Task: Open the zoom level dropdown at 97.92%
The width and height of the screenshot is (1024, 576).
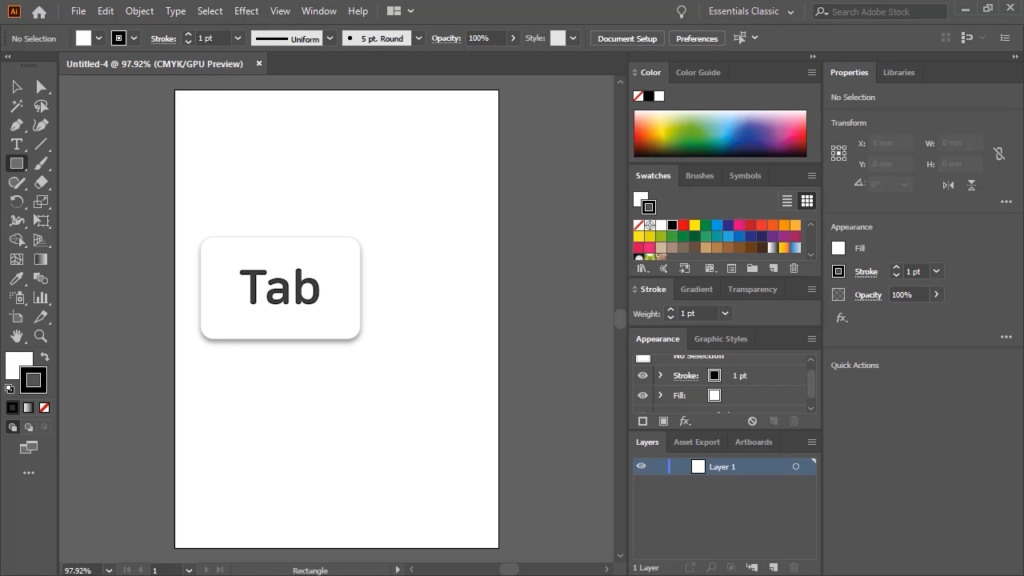Action: pos(109,570)
